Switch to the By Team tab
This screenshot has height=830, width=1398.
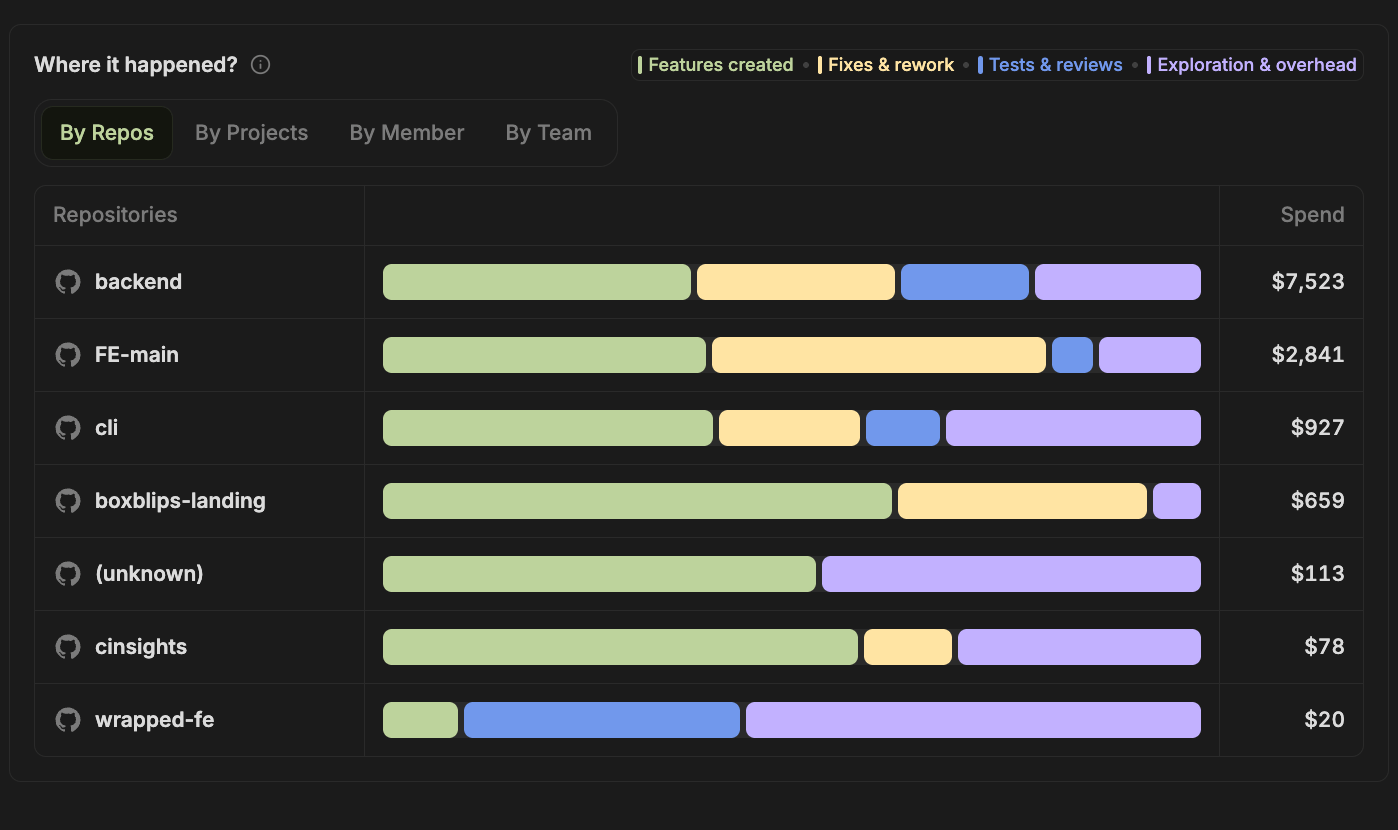point(549,133)
